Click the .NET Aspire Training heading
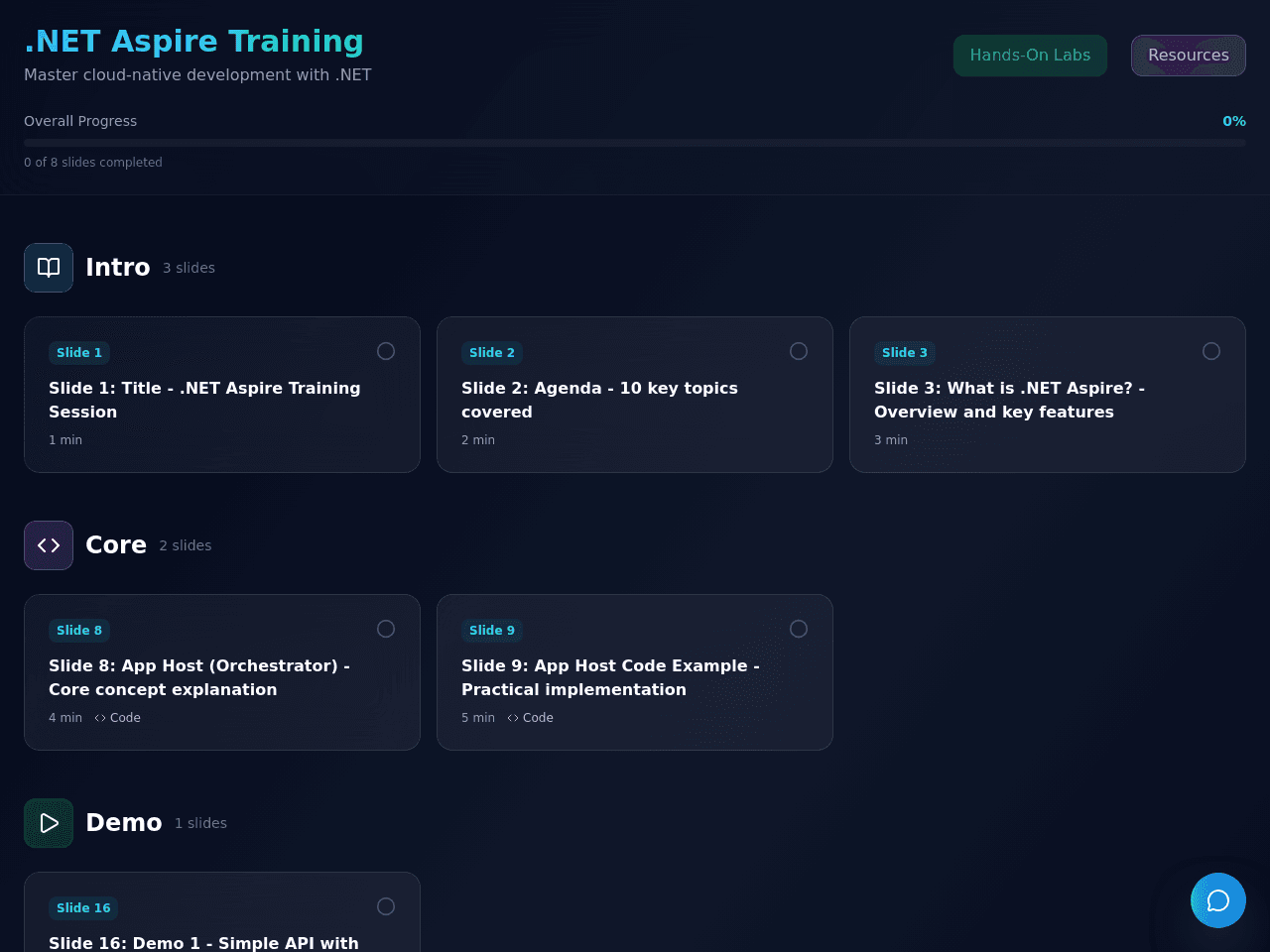This screenshot has height=952, width=1270. tap(194, 42)
